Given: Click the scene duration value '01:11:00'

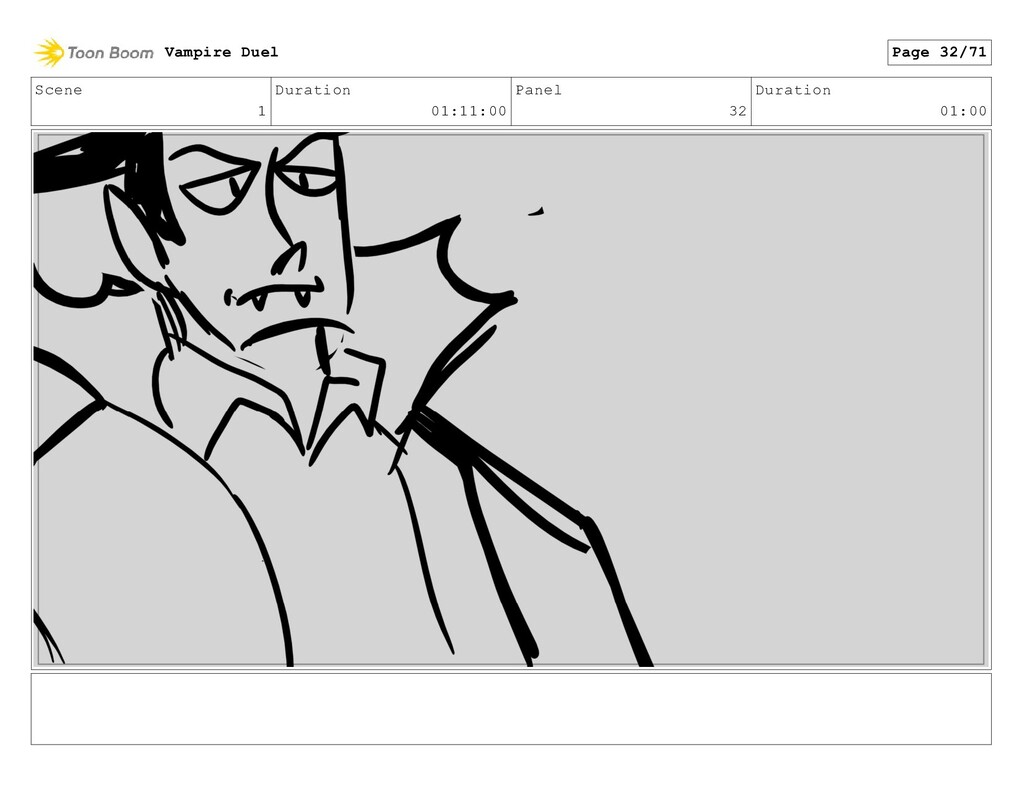Looking at the screenshot, I should 469,111.
